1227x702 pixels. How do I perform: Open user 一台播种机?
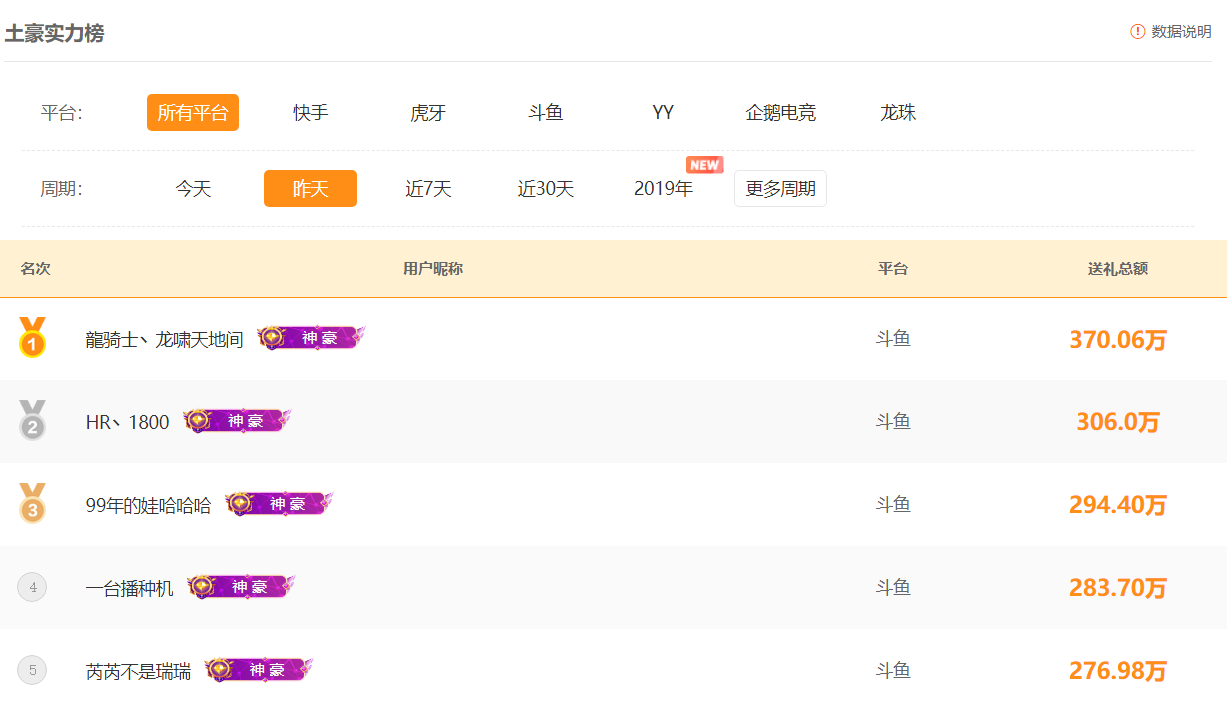coord(130,588)
